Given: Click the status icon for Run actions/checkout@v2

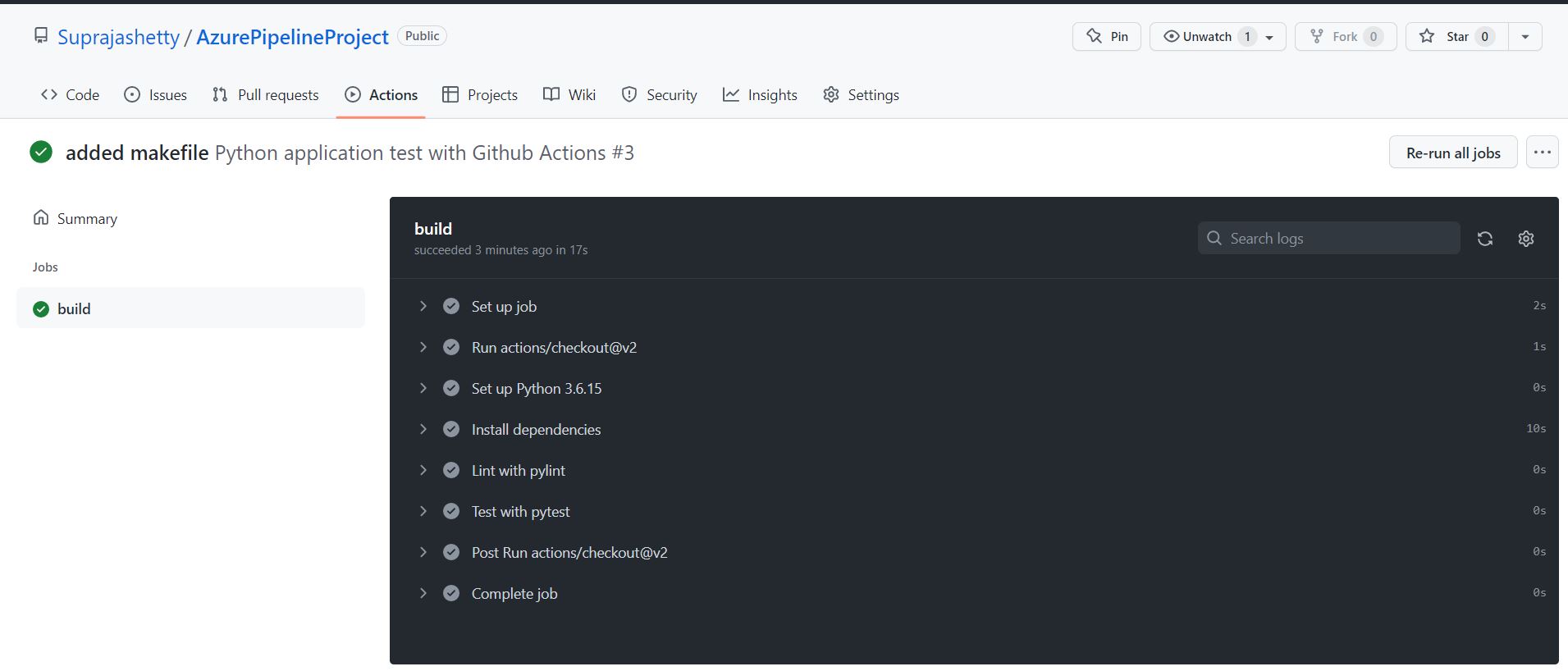Looking at the screenshot, I should [451, 347].
